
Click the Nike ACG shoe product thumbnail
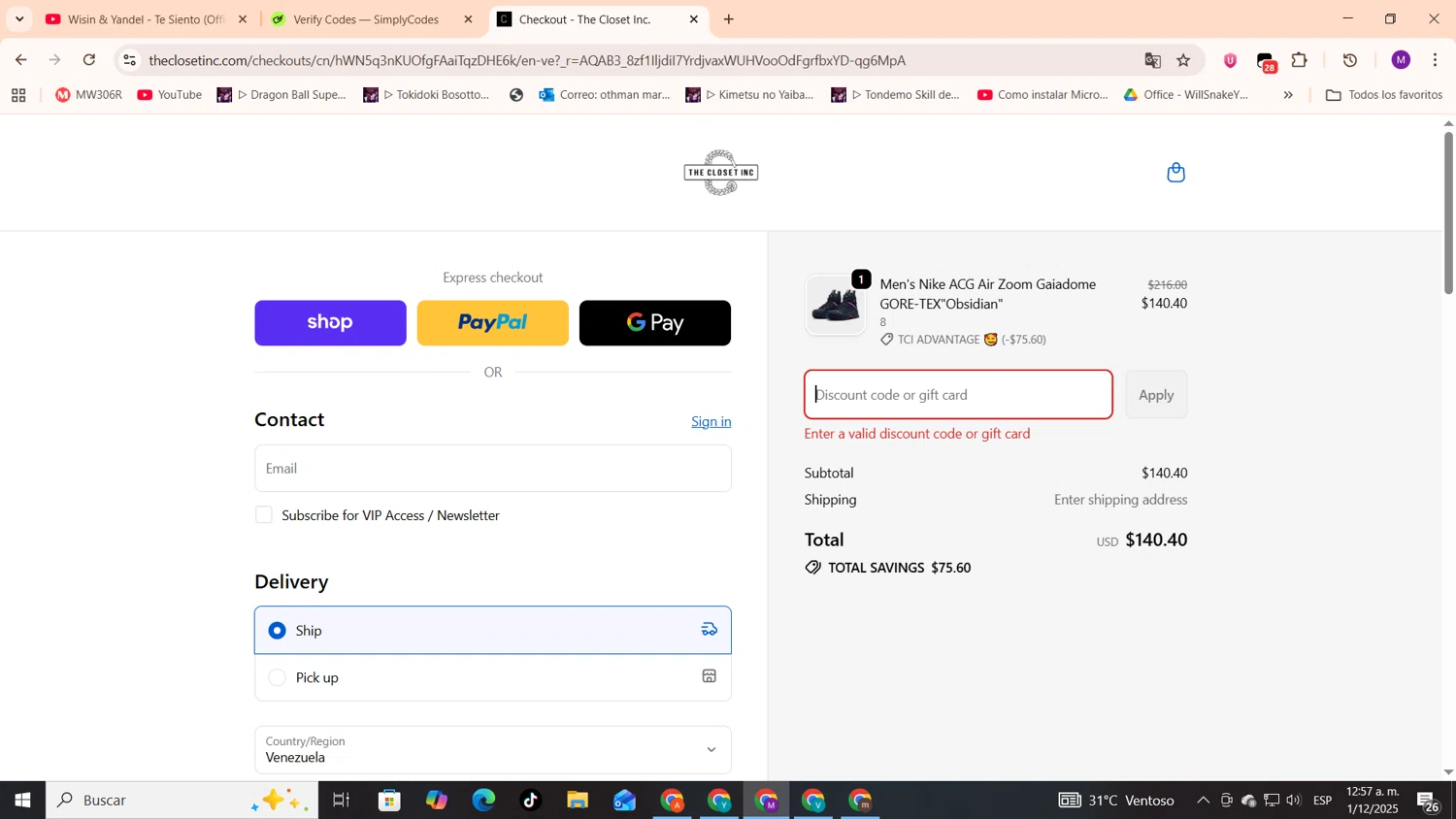[x=835, y=305]
